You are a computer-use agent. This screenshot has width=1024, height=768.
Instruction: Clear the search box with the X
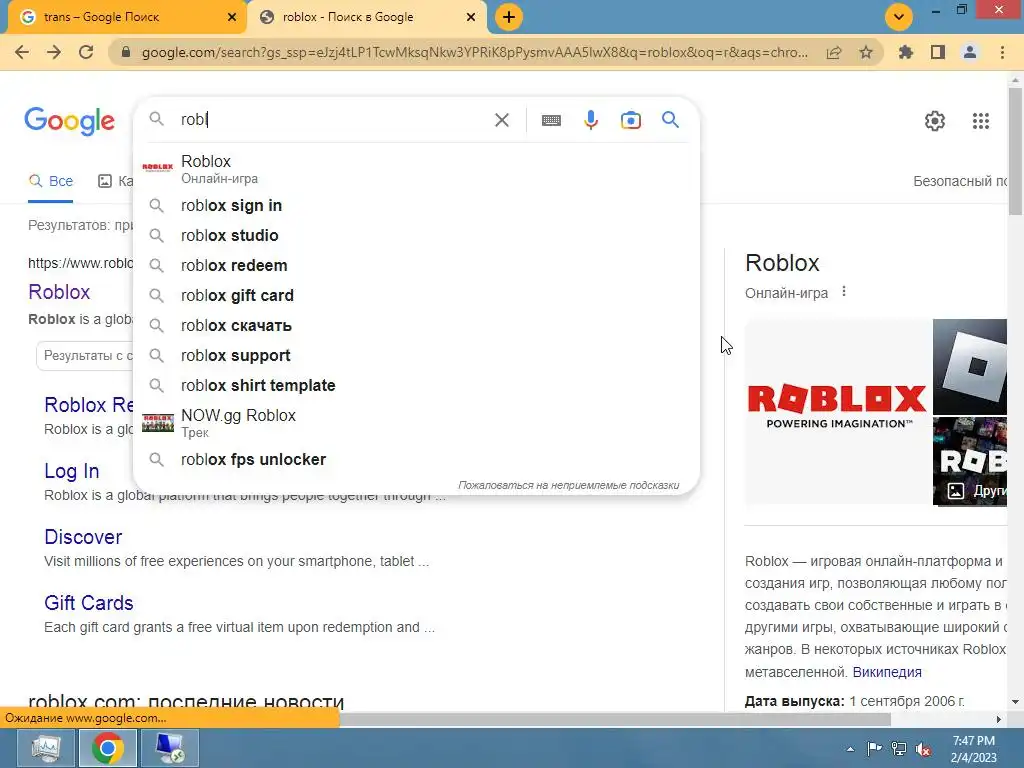[502, 120]
